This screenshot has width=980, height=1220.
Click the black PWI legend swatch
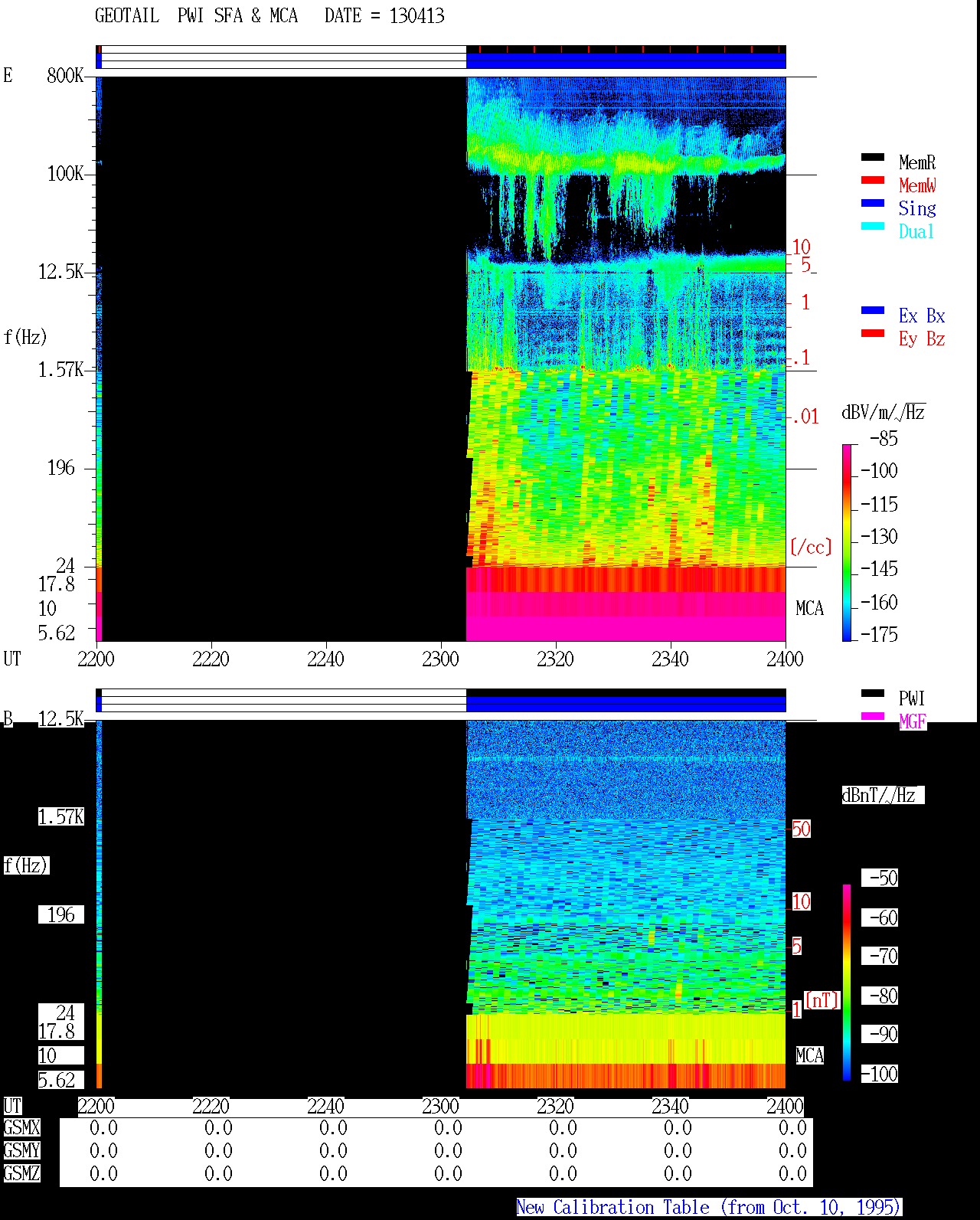[873, 694]
